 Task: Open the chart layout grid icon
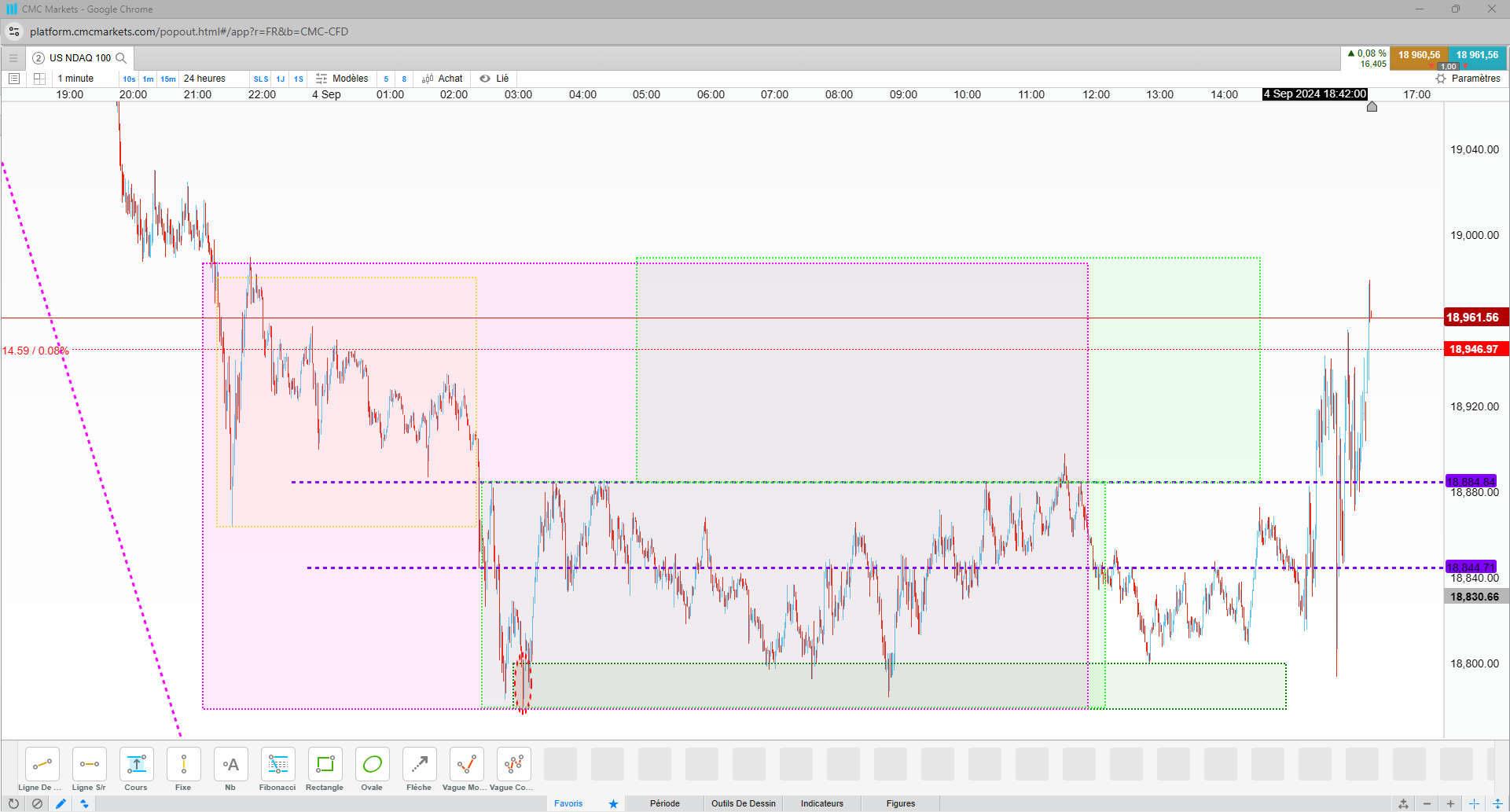(39, 79)
